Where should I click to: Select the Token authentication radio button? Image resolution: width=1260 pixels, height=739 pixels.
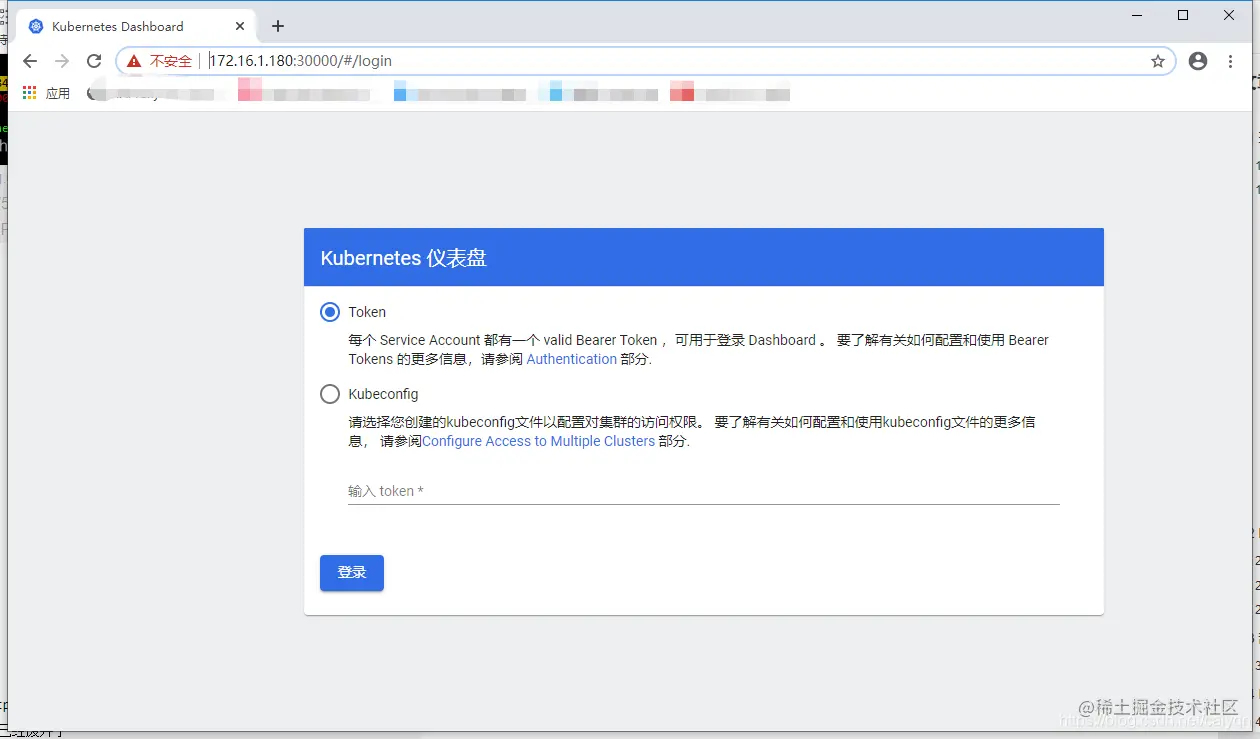(330, 312)
